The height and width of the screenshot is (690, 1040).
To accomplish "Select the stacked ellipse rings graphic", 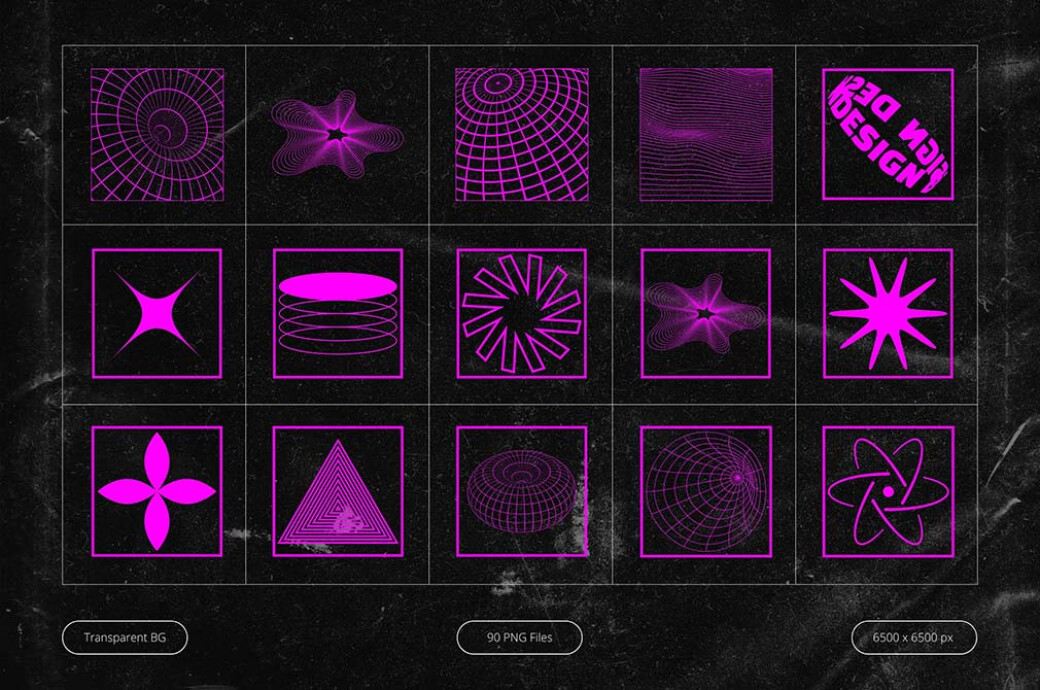I will (336, 312).
